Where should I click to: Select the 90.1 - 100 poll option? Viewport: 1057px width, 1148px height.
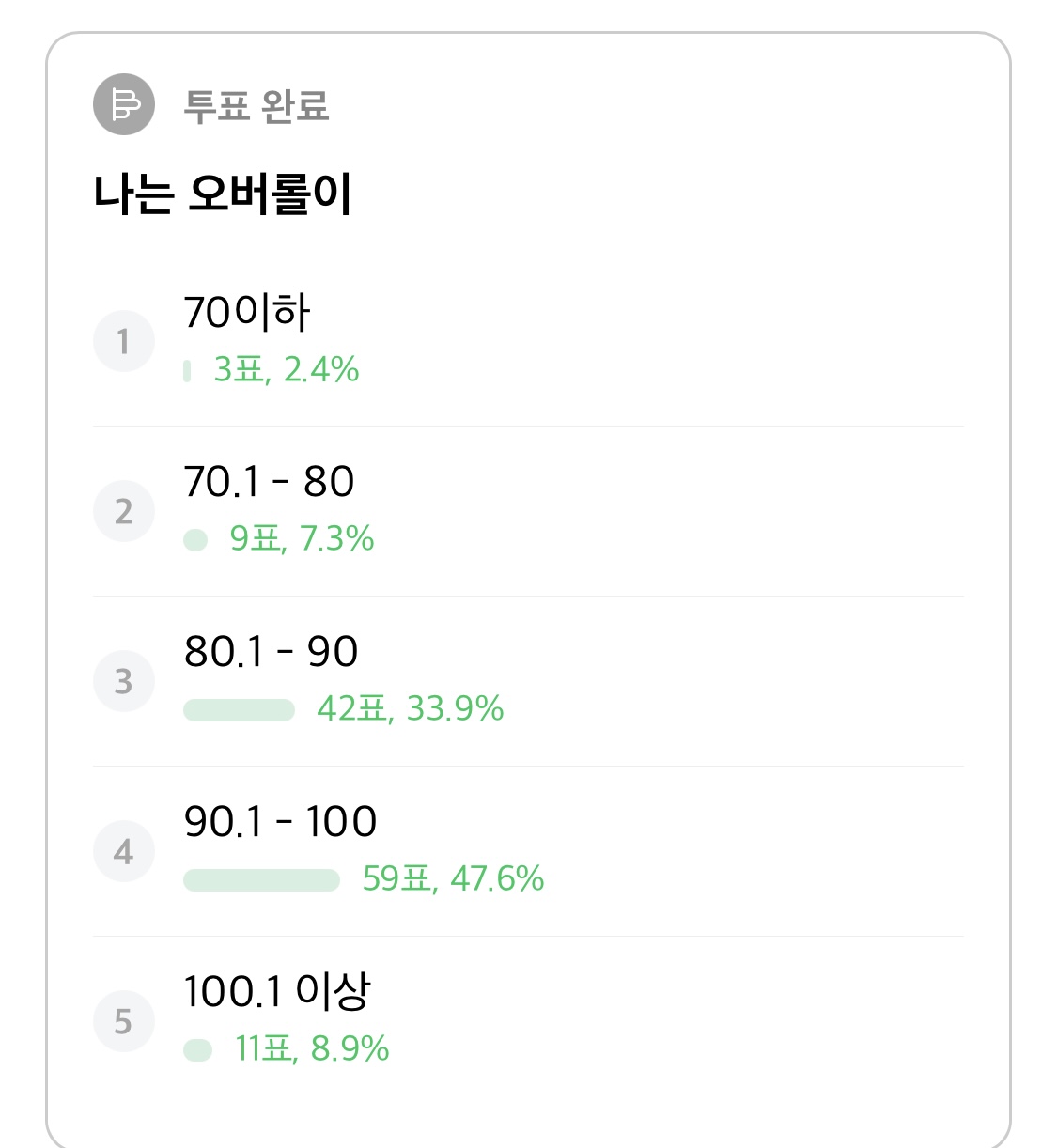tap(528, 851)
